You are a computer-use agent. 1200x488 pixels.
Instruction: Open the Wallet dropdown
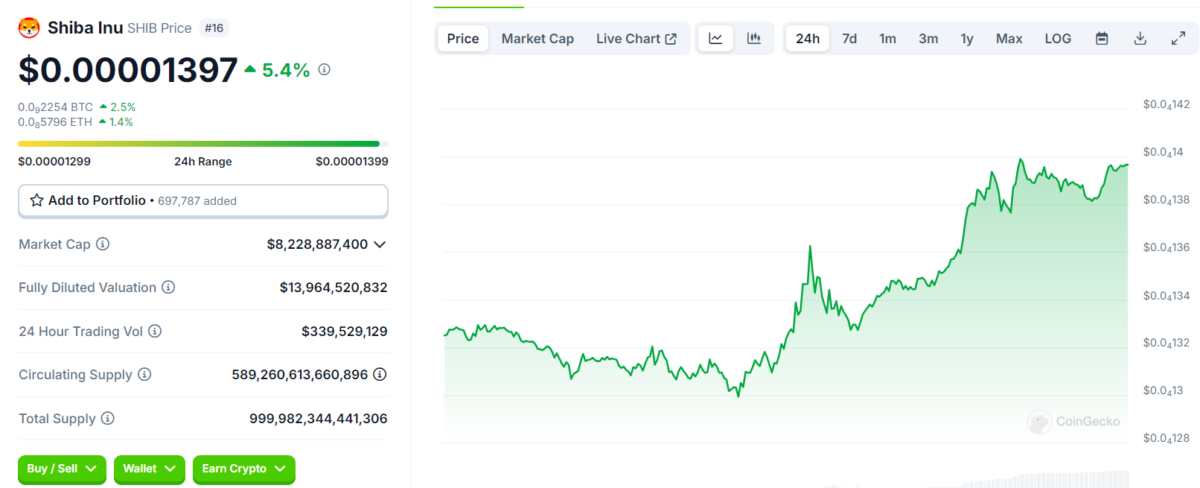149,468
